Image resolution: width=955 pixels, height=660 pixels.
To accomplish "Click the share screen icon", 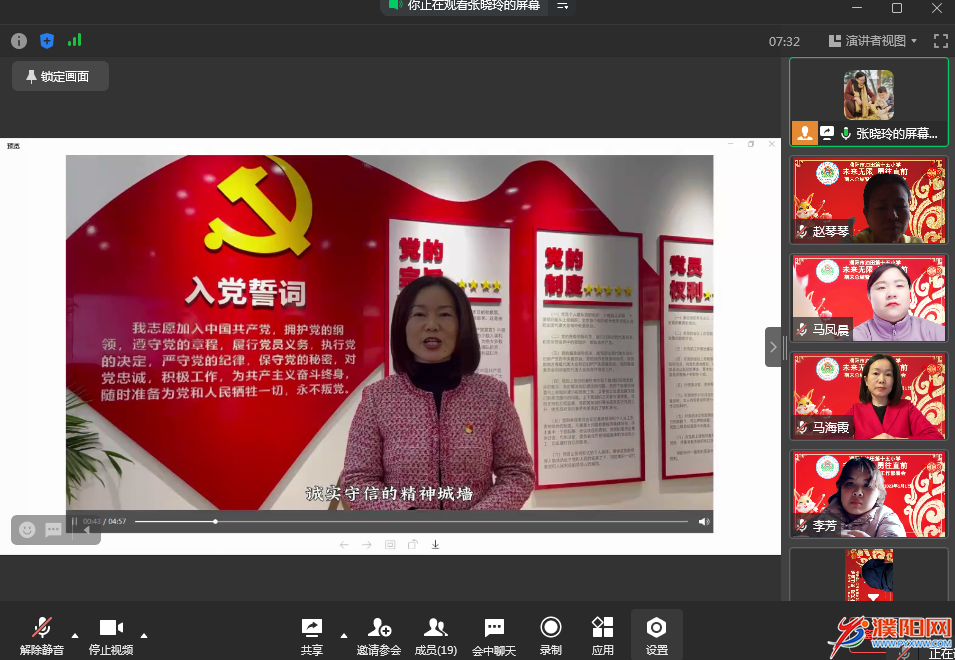I will [312, 628].
